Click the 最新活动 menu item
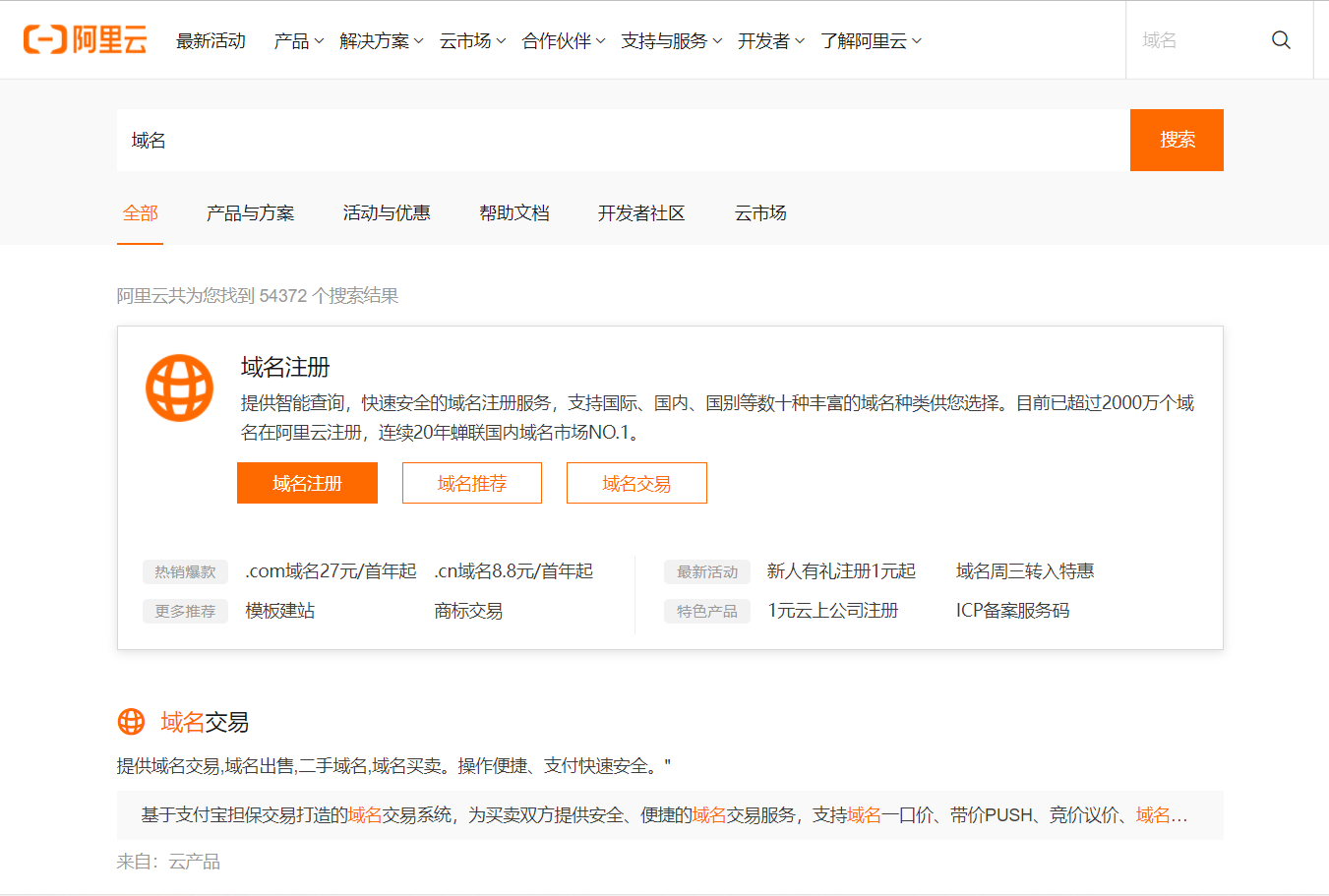This screenshot has height=896, width=1329. (211, 40)
